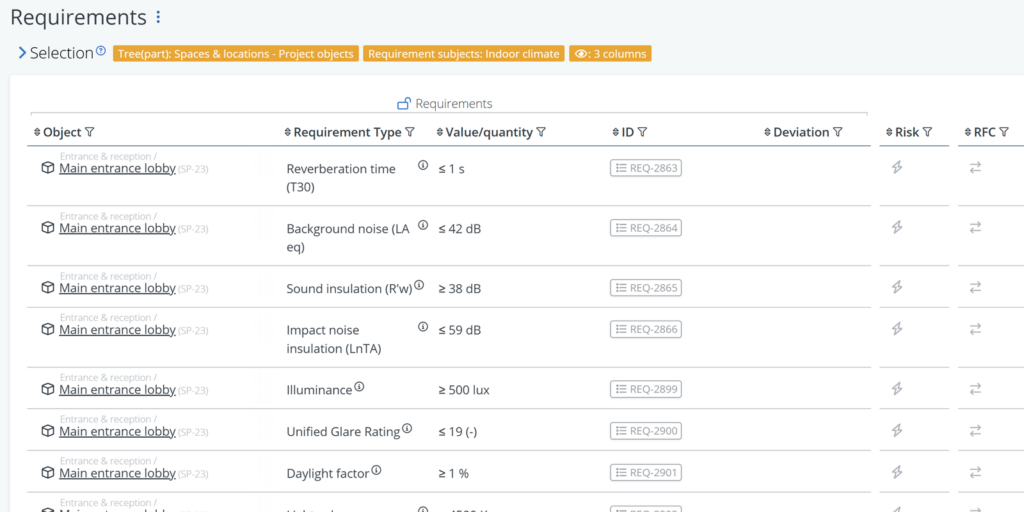Sort by the Requirement Type column arrows
The height and width of the screenshot is (512, 1024).
pos(288,132)
